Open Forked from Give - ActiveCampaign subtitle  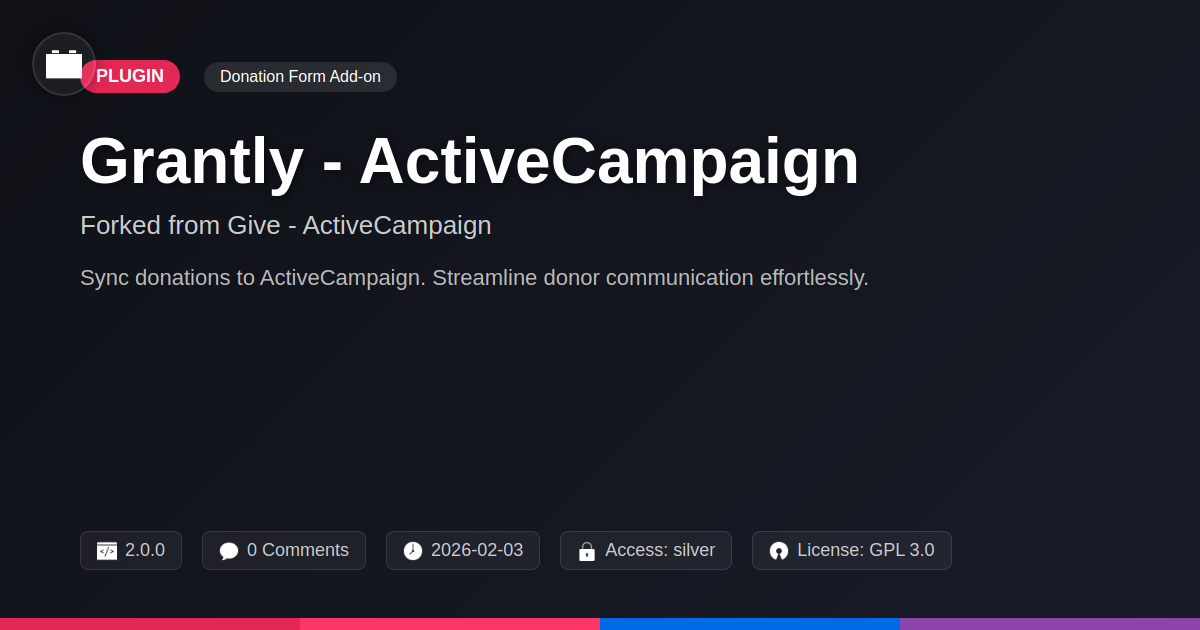(286, 225)
